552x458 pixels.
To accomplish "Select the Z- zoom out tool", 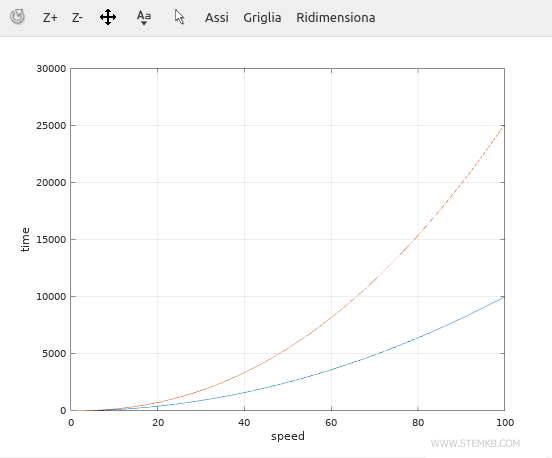I will 77,18.
